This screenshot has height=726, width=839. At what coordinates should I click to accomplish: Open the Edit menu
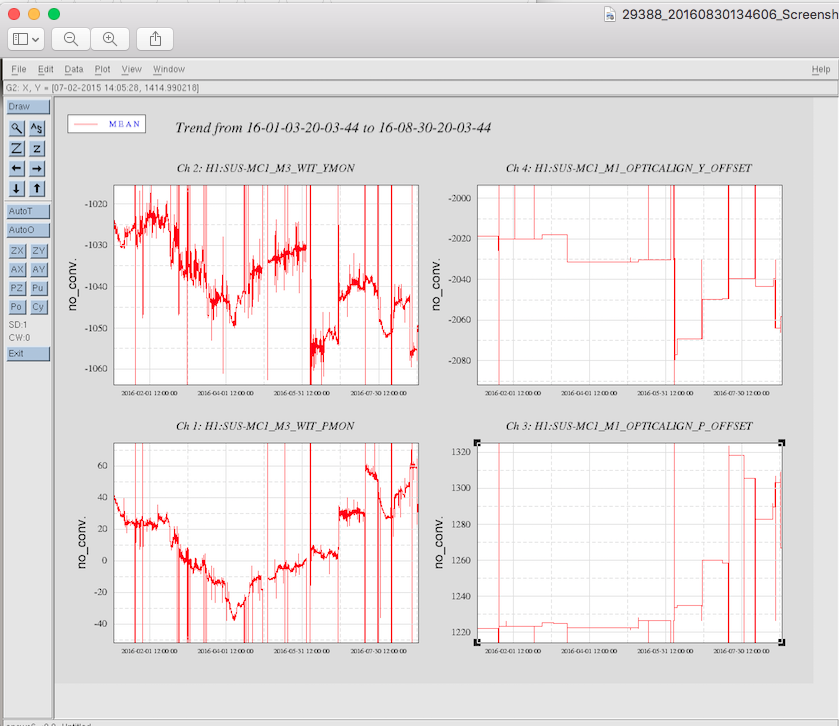[x=45, y=69]
